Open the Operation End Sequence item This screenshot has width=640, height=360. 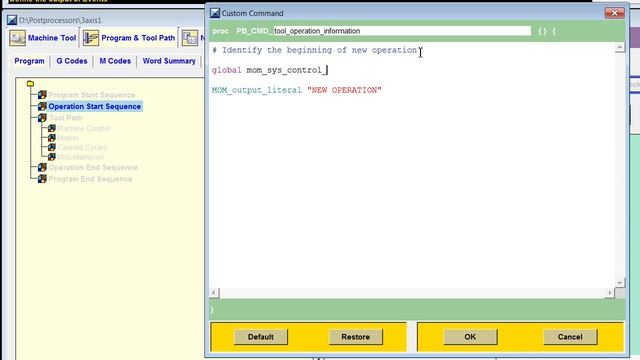coord(93,167)
